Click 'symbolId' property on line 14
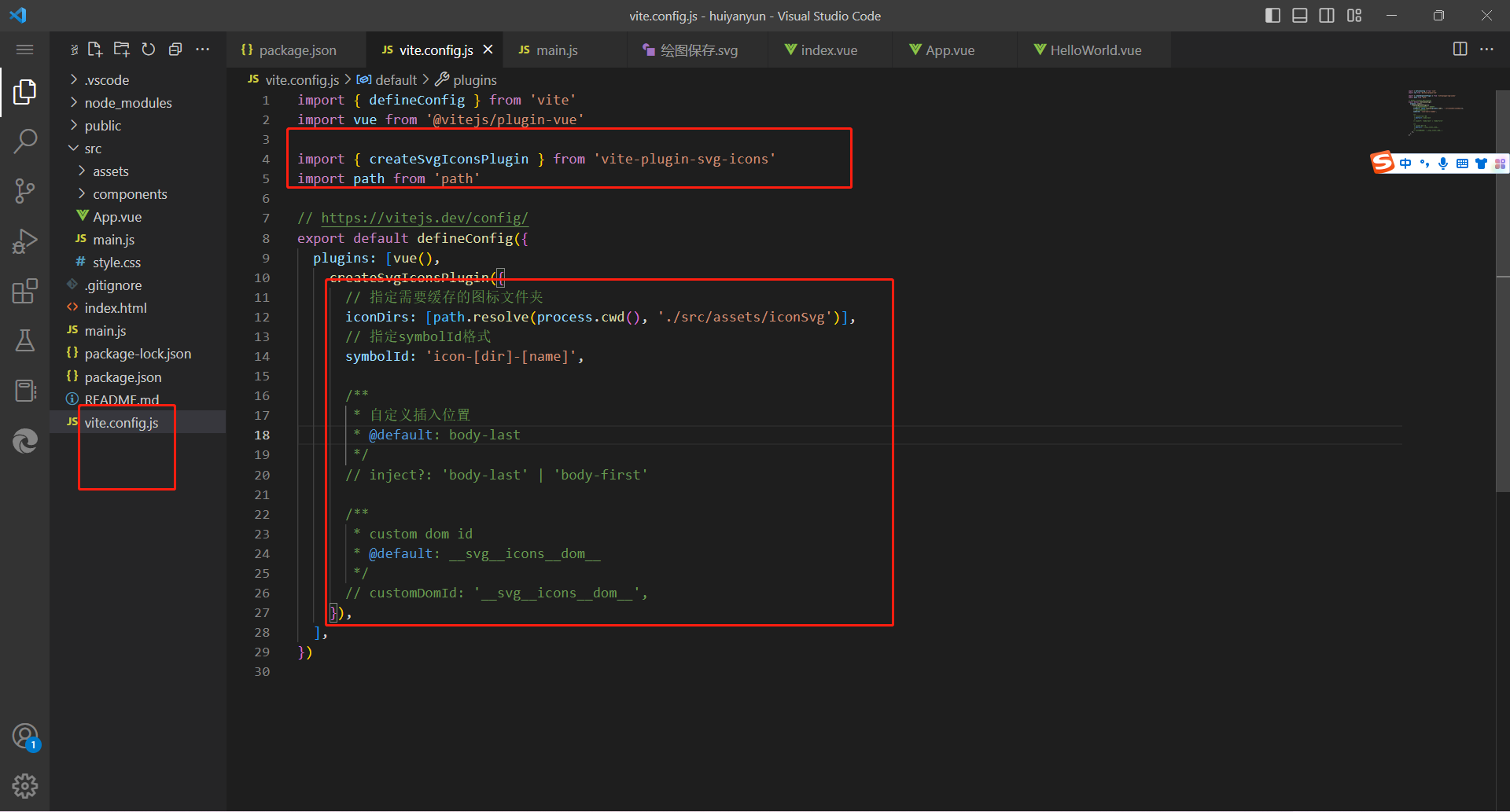 [377, 356]
